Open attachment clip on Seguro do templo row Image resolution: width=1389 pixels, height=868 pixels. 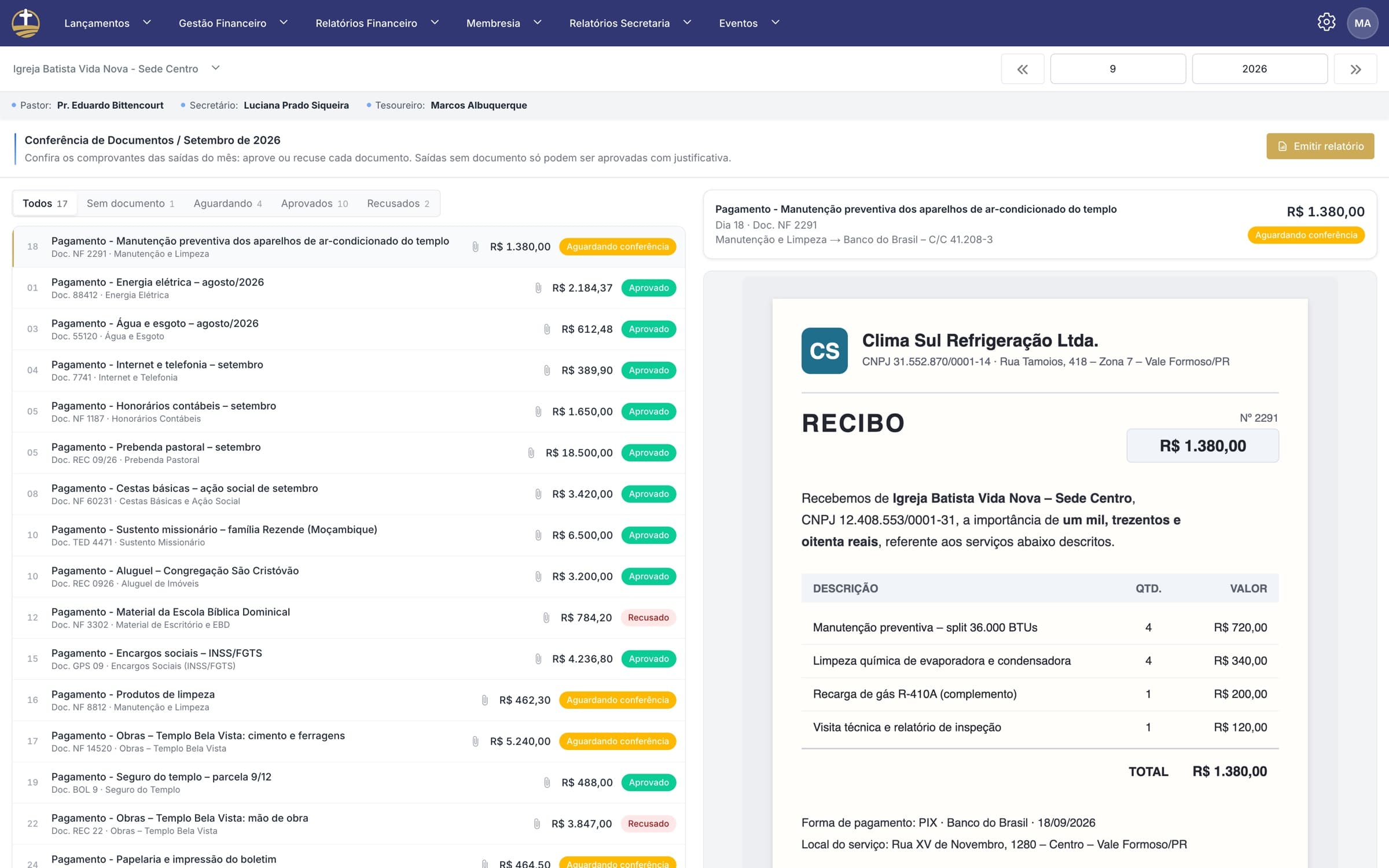(x=547, y=782)
